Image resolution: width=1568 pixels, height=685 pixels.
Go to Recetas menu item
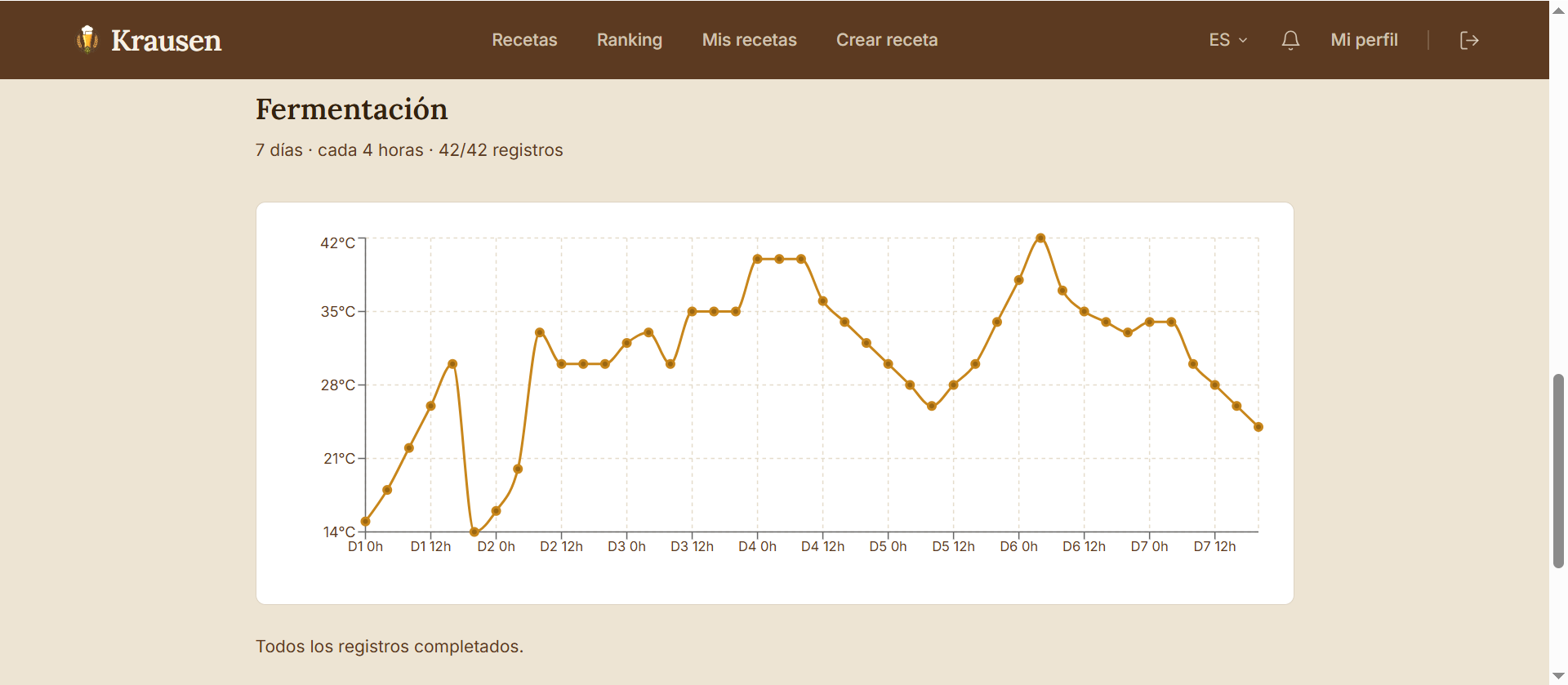click(x=524, y=40)
